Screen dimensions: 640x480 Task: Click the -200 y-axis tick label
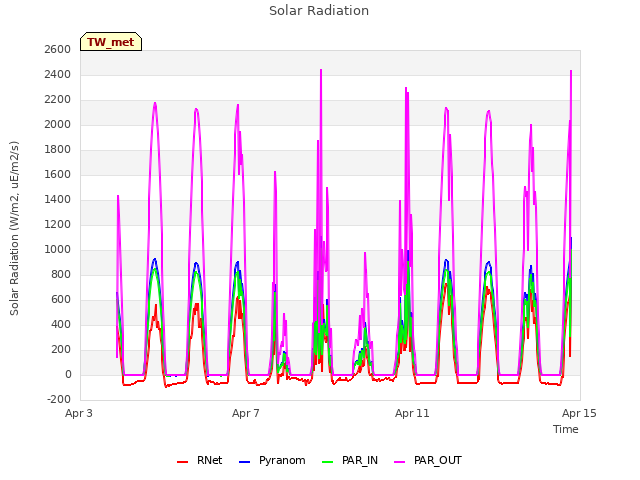(x=59, y=400)
